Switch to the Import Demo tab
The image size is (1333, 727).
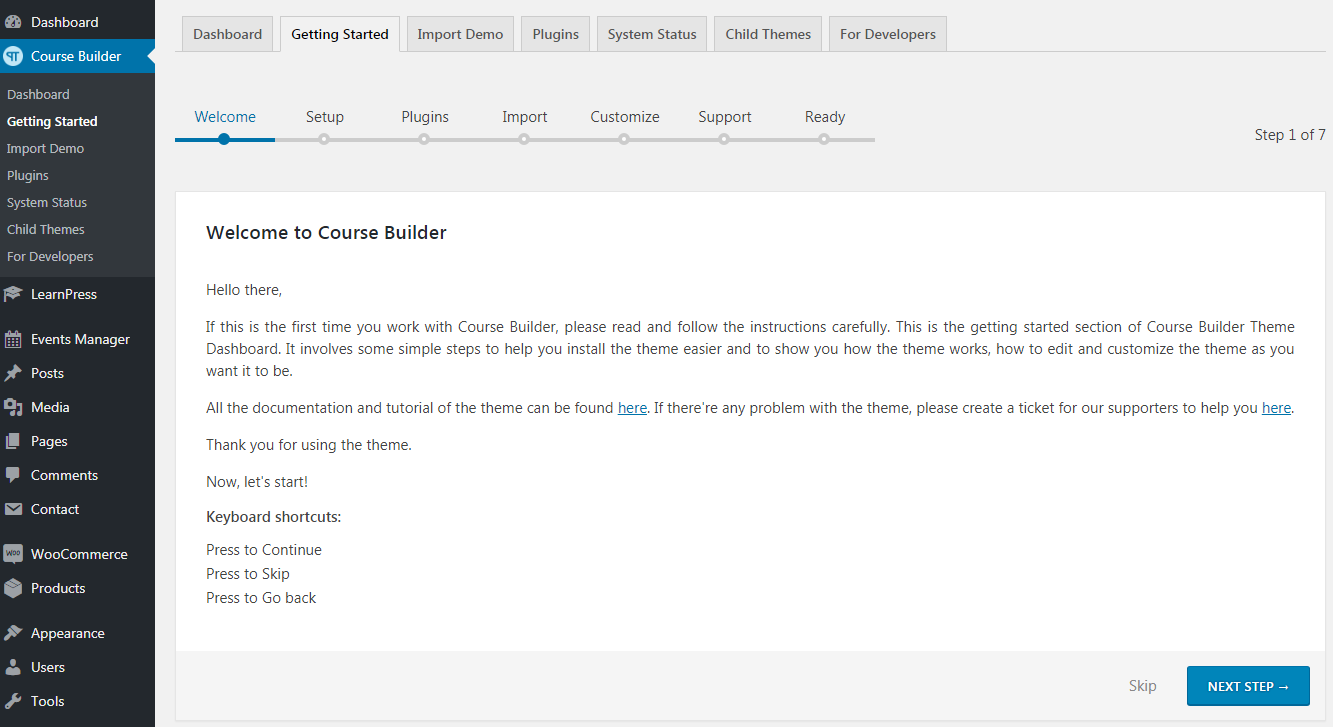[460, 34]
